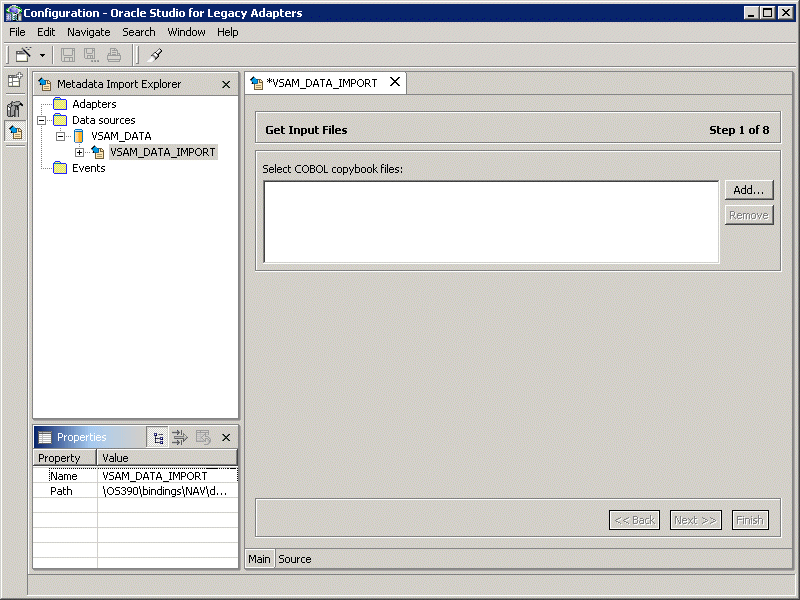Image resolution: width=800 pixels, height=600 pixels.
Task: Minimize the Oracle Studio window
Action: [751, 13]
